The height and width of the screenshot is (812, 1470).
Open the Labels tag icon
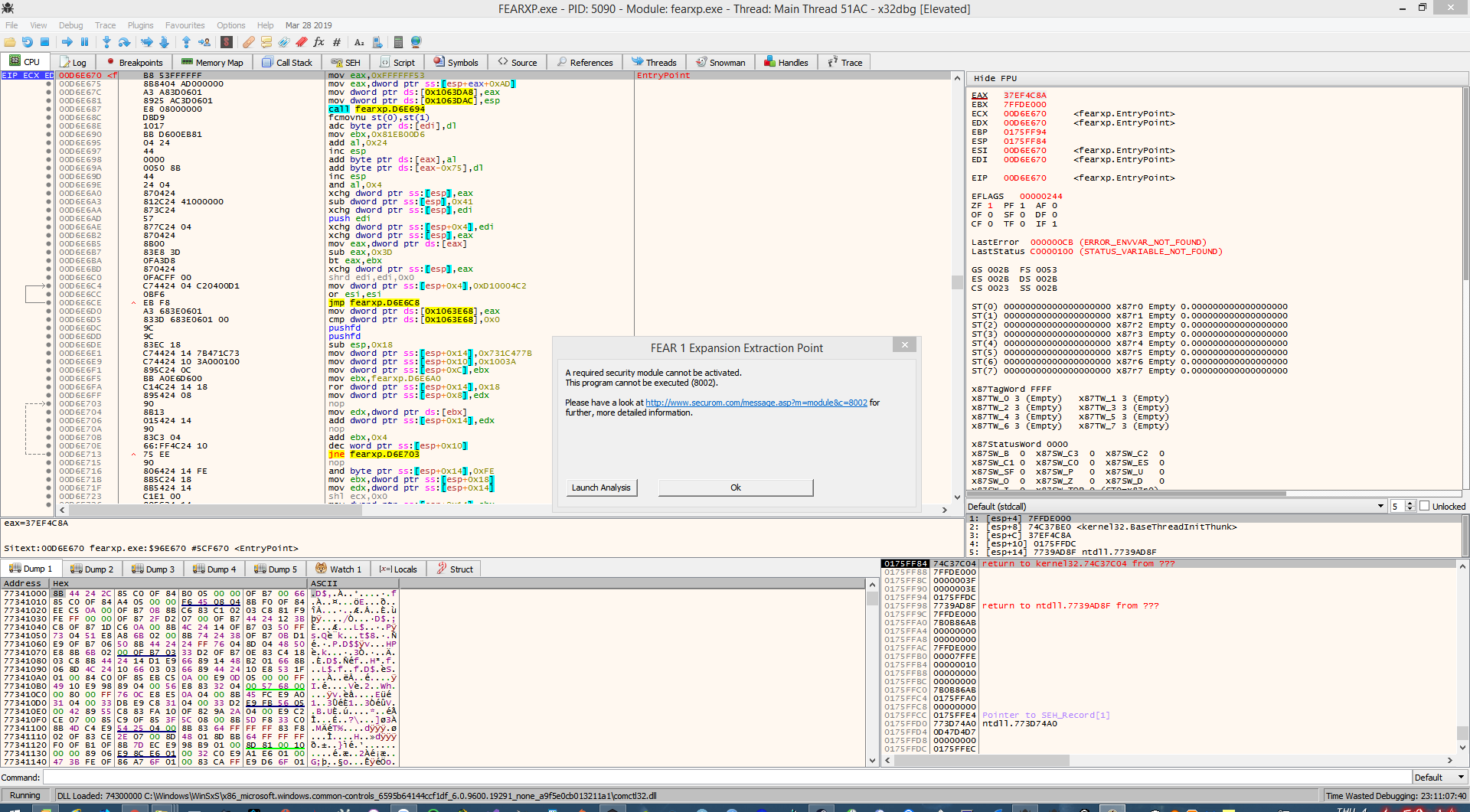[284, 42]
